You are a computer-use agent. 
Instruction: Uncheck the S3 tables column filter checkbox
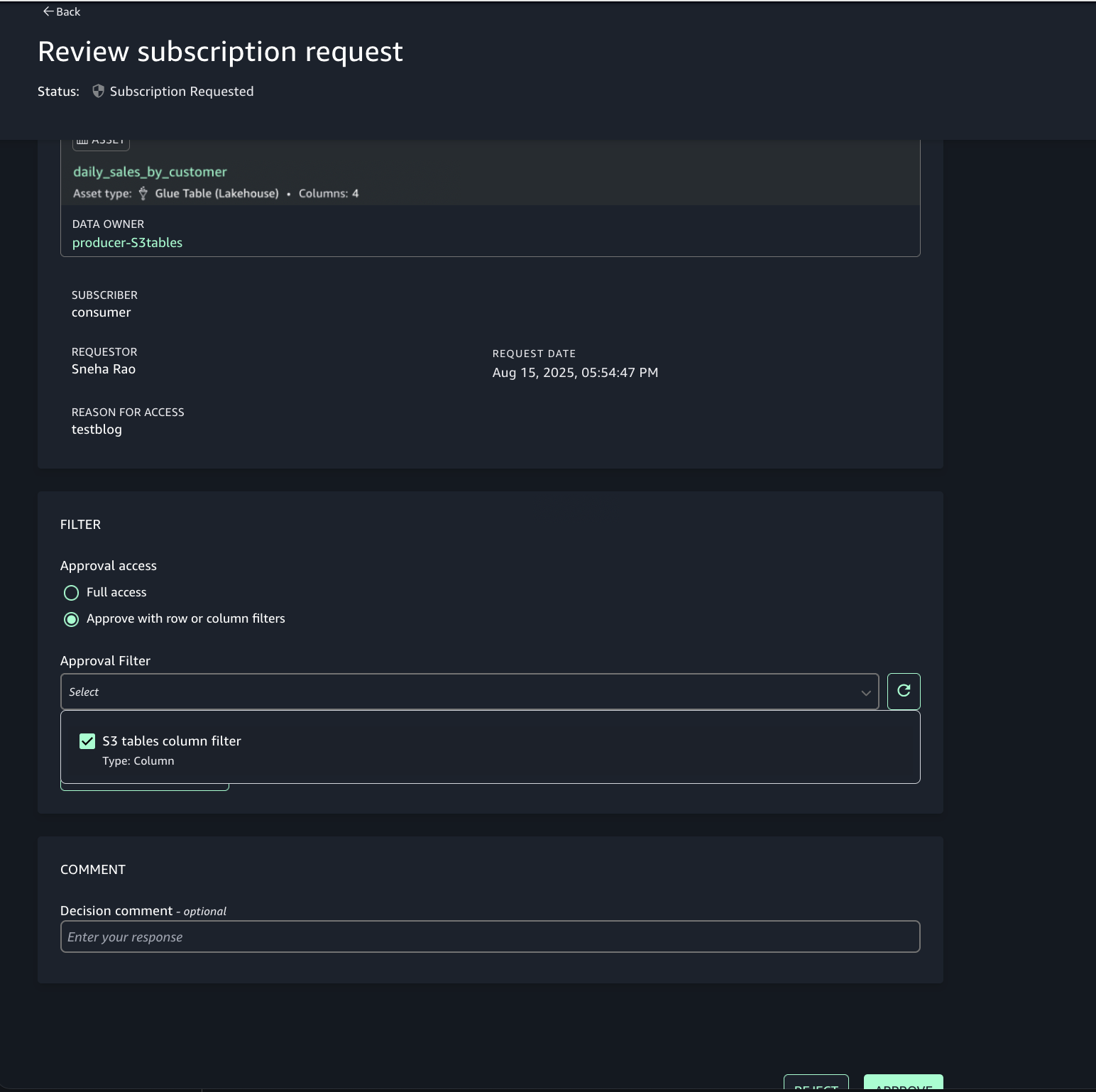pyautogui.click(x=87, y=741)
